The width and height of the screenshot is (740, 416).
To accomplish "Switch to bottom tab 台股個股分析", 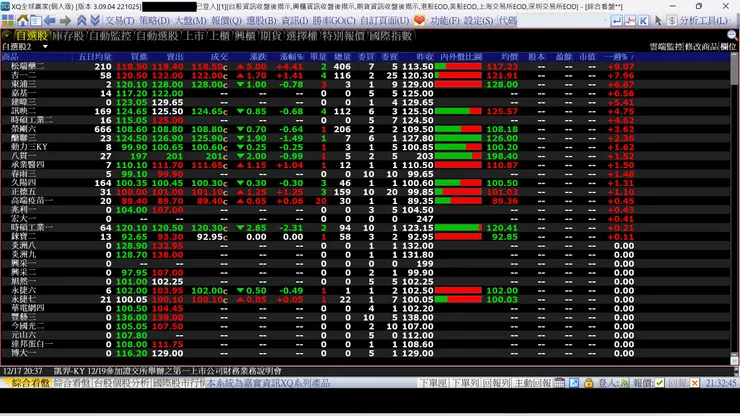I will 122,383.
